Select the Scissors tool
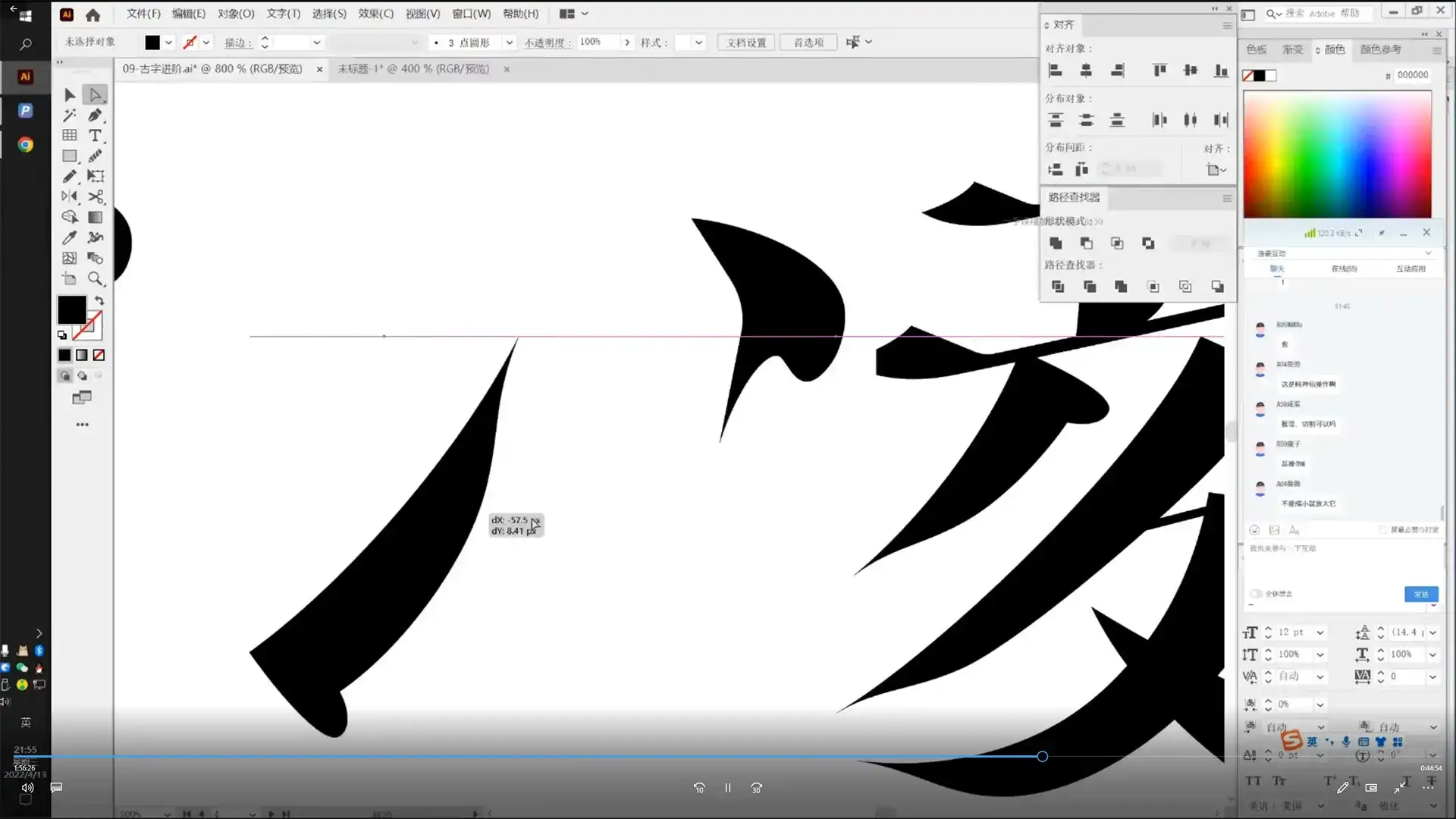This screenshot has height=819, width=1456. (96, 197)
